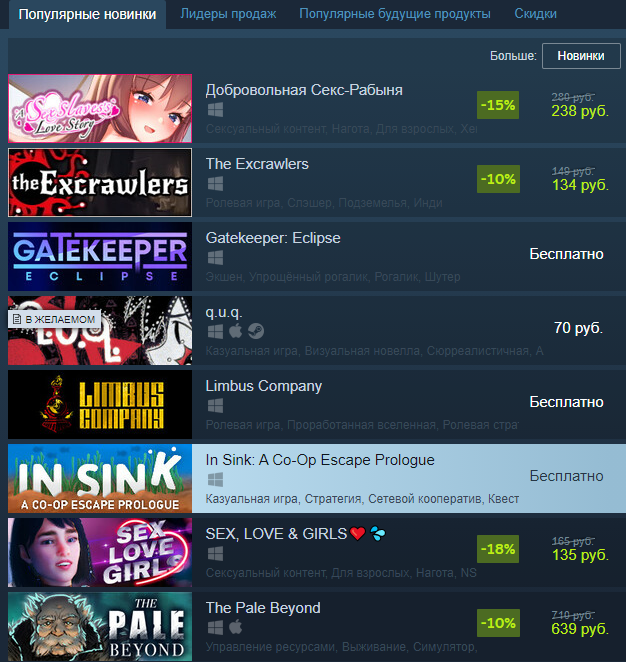
Task: Click the 'Новинки' button
Action: [581, 56]
